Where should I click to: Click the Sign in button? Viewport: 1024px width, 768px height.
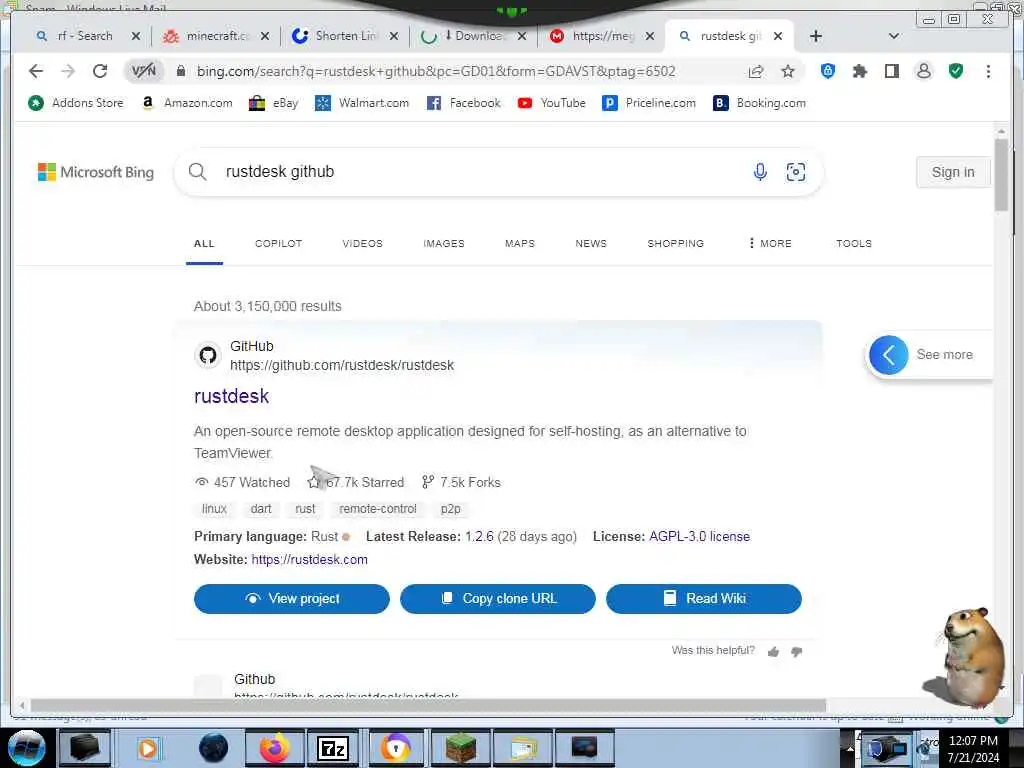point(953,172)
